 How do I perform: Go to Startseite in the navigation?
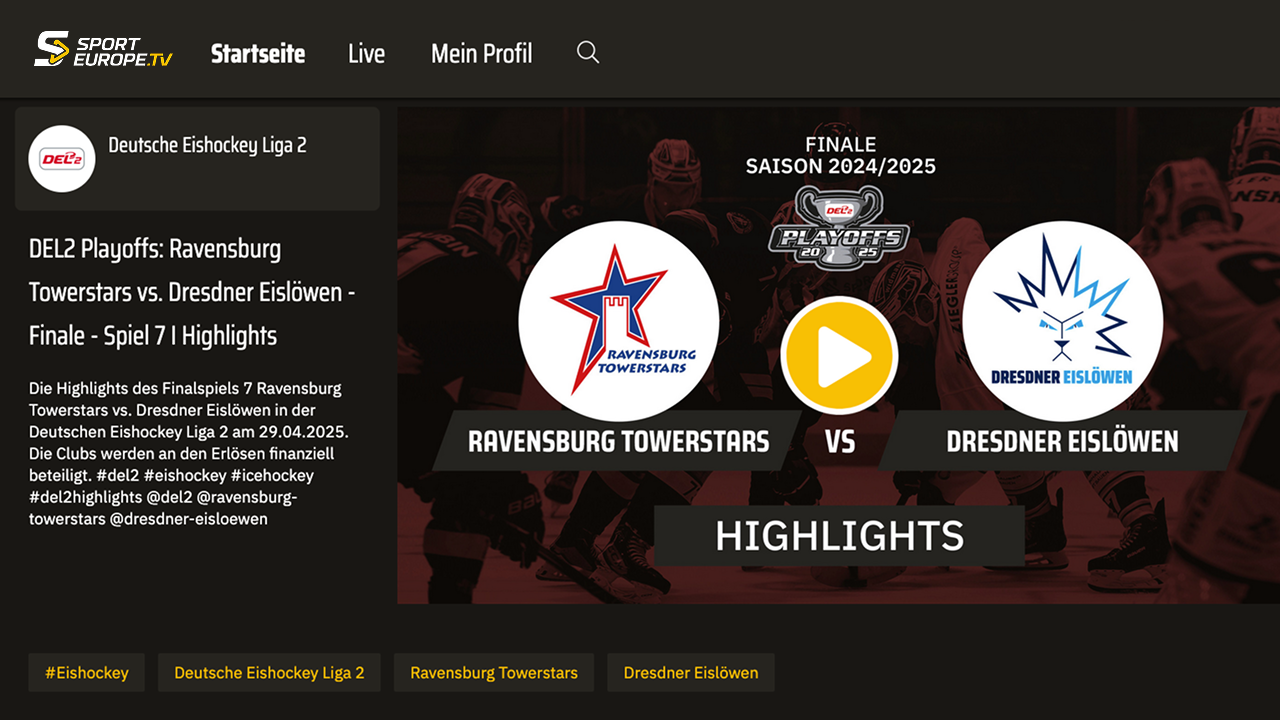(258, 53)
